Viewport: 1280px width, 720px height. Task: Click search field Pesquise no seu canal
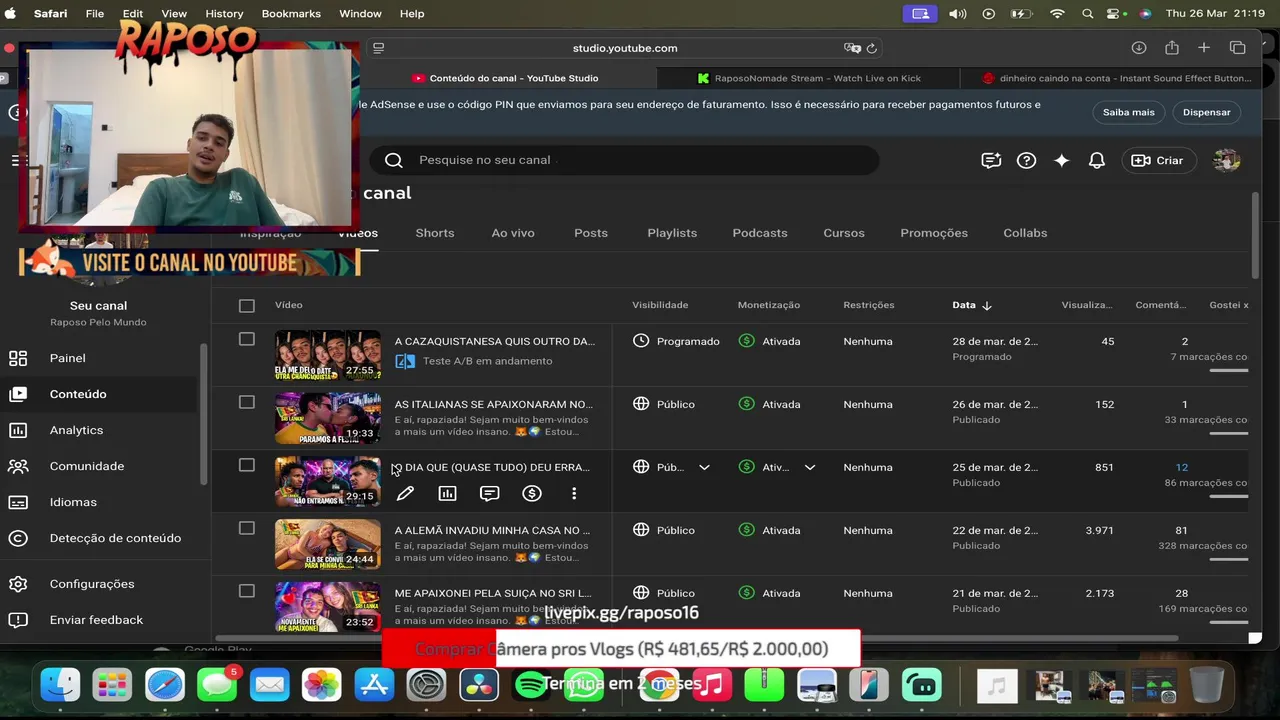[x=625, y=160]
